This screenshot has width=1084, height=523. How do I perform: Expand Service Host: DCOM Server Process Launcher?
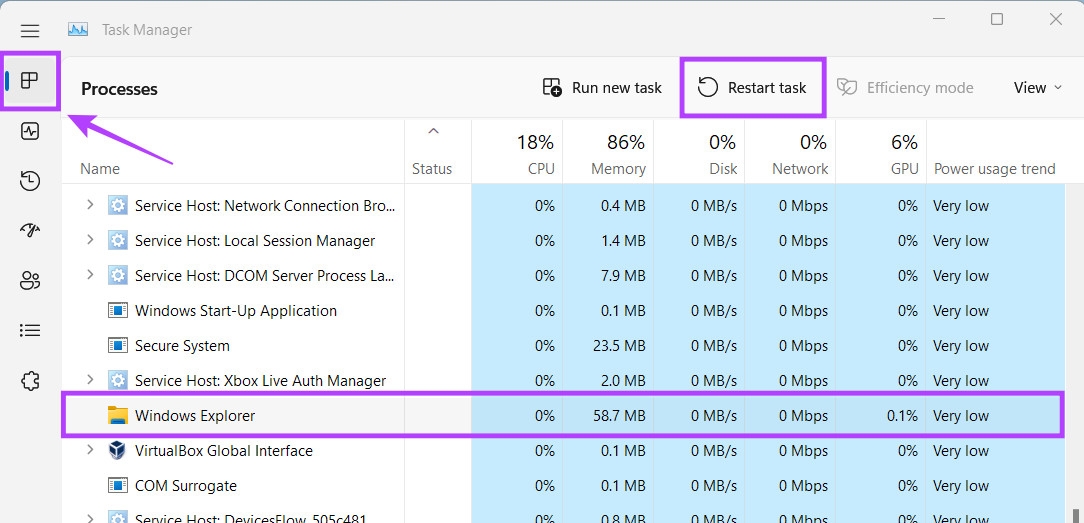pyautogui.click(x=89, y=275)
